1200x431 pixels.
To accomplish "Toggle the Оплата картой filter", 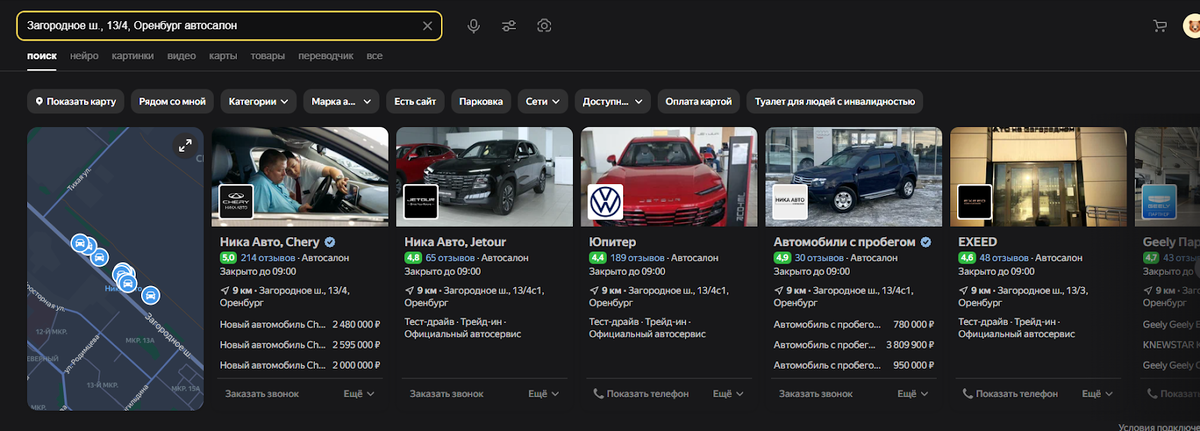I will [x=699, y=101].
